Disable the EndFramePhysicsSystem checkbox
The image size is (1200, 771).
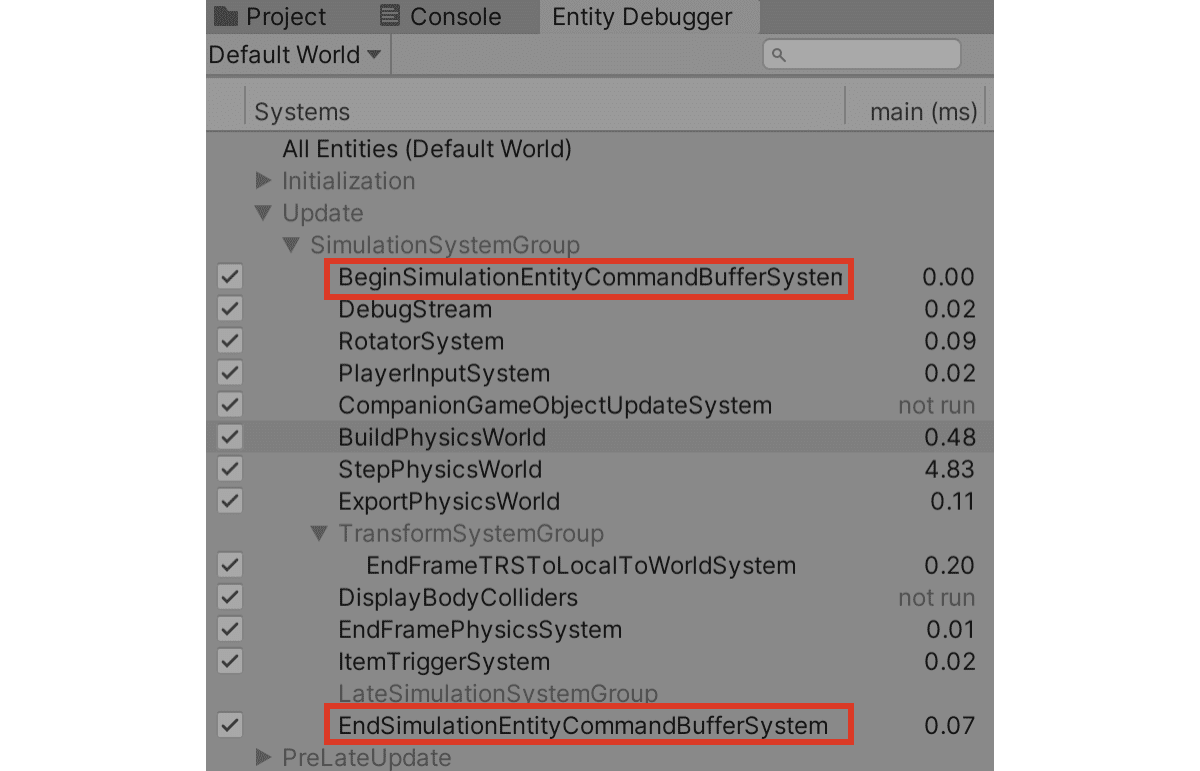pyautogui.click(x=230, y=629)
